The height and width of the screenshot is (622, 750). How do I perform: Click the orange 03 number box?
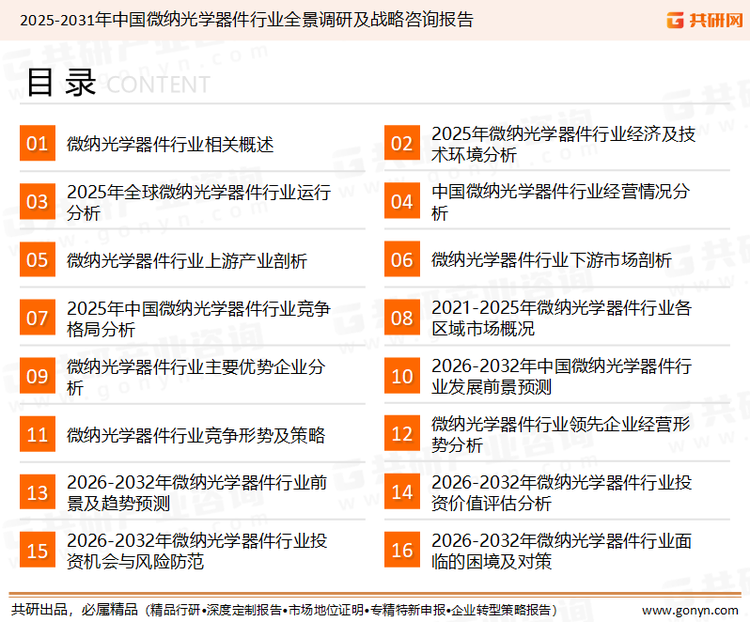(x=37, y=201)
